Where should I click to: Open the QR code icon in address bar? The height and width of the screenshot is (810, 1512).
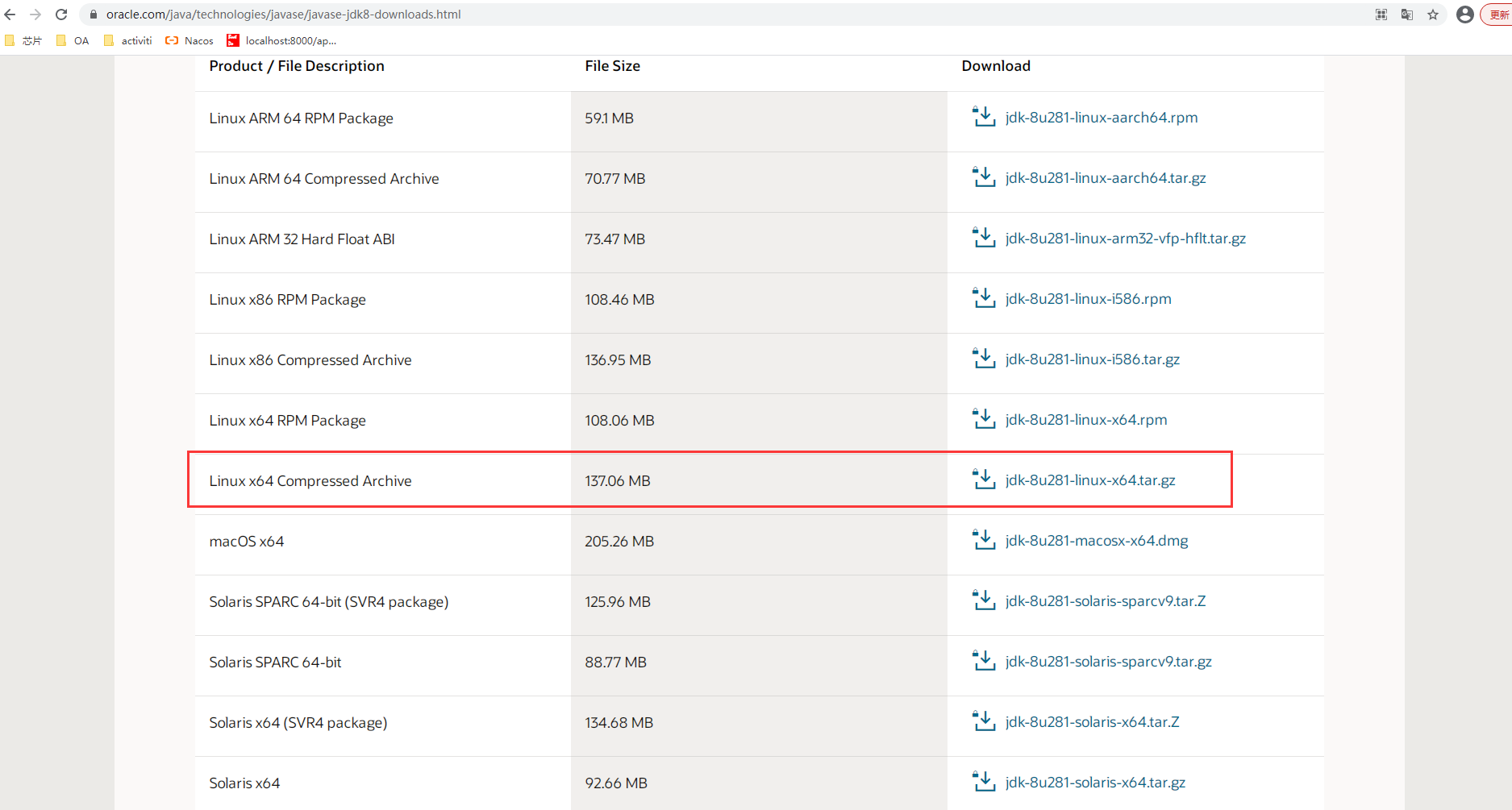[x=1381, y=15]
